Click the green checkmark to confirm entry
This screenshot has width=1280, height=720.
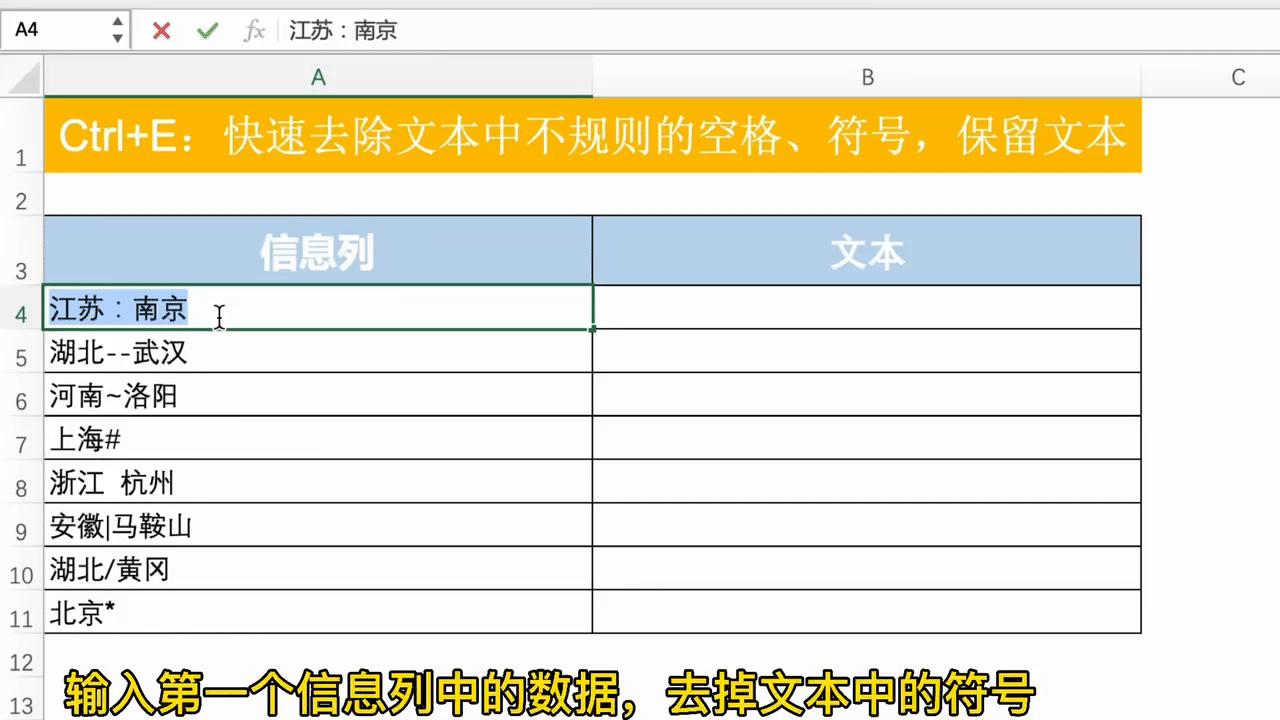[207, 31]
